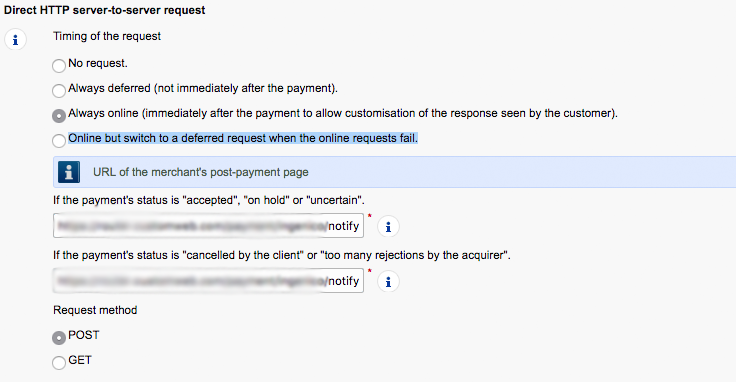
Task: Select the No request radio button
Action: (x=59, y=66)
